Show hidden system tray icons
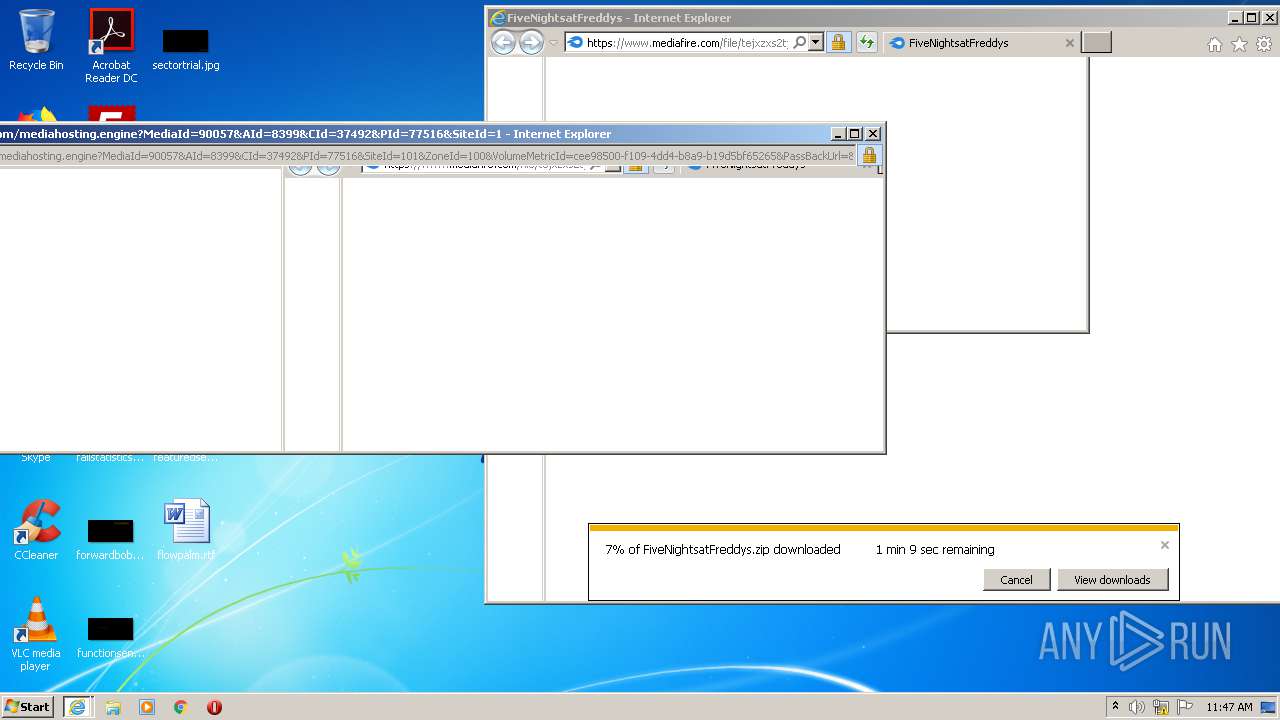This screenshot has width=1280, height=720. click(x=1115, y=707)
